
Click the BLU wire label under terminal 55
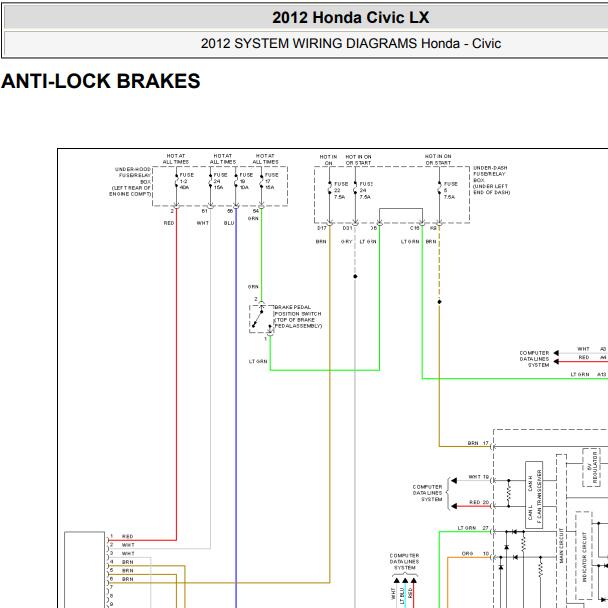pyautogui.click(x=229, y=223)
